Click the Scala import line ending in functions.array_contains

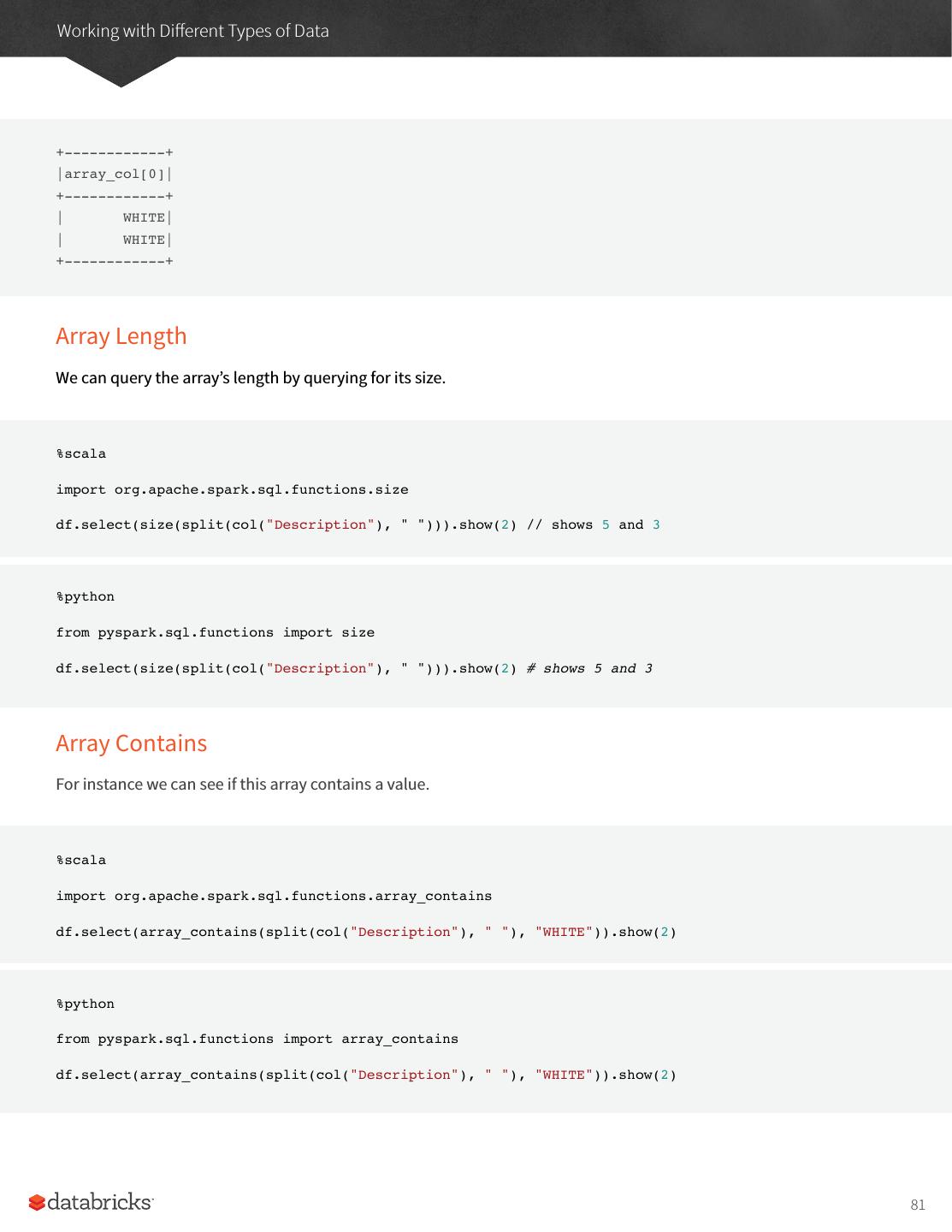click(x=274, y=897)
